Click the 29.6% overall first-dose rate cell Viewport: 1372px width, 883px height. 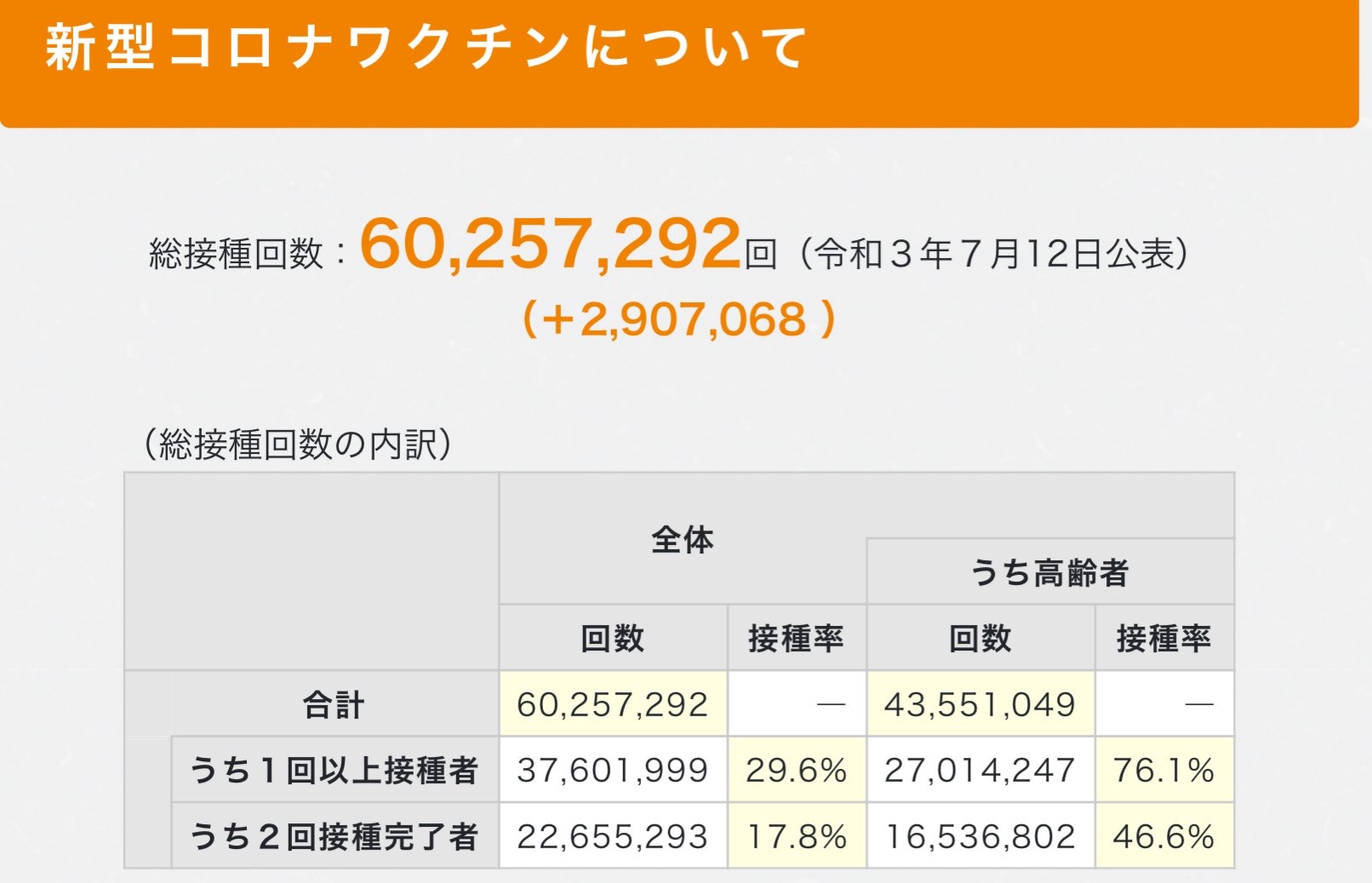pyautogui.click(x=797, y=771)
